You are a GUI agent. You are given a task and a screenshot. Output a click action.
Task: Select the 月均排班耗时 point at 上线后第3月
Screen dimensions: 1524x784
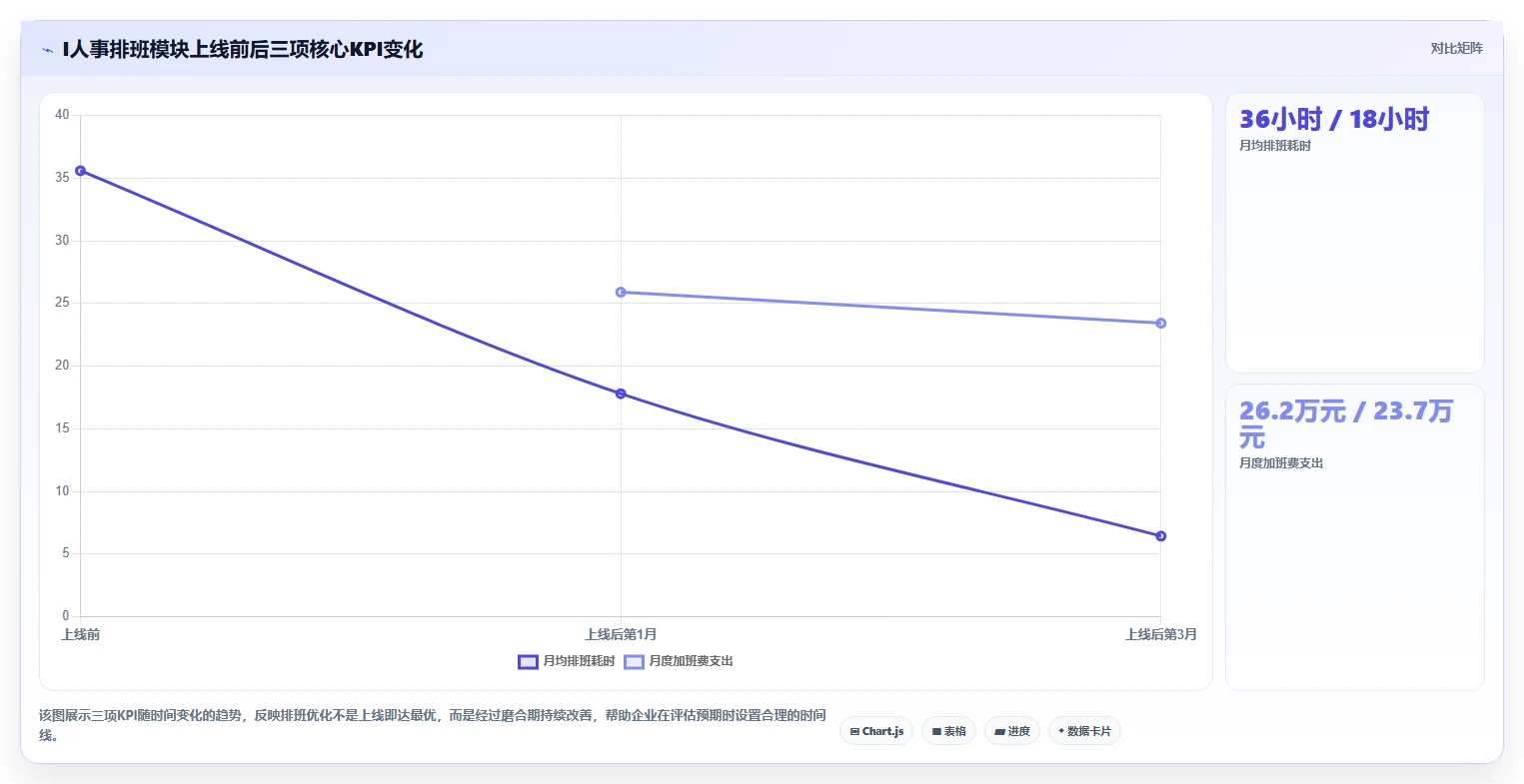(x=1160, y=536)
